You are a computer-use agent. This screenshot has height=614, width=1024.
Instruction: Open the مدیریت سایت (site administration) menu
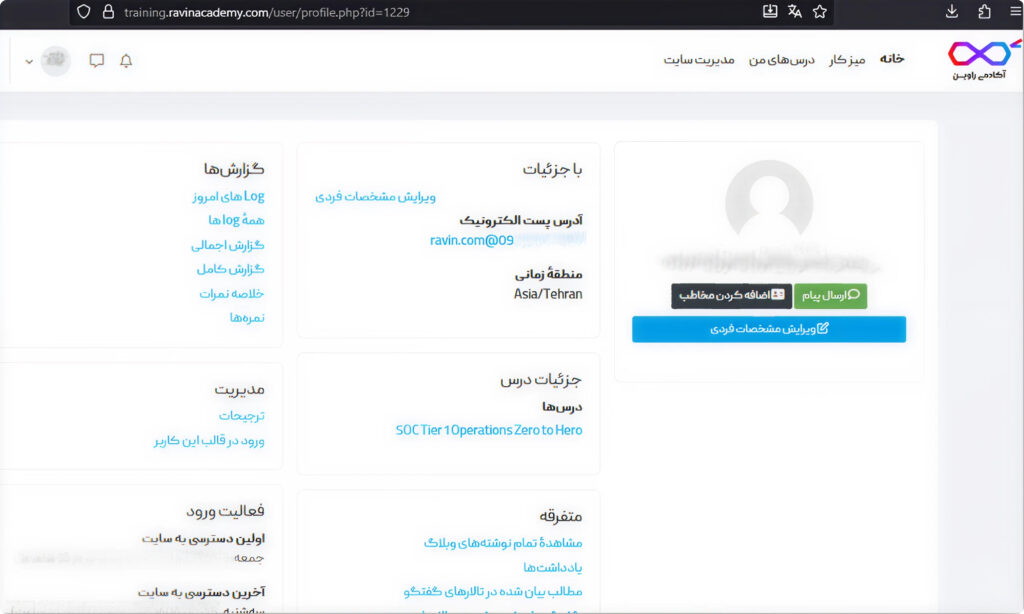(697, 59)
